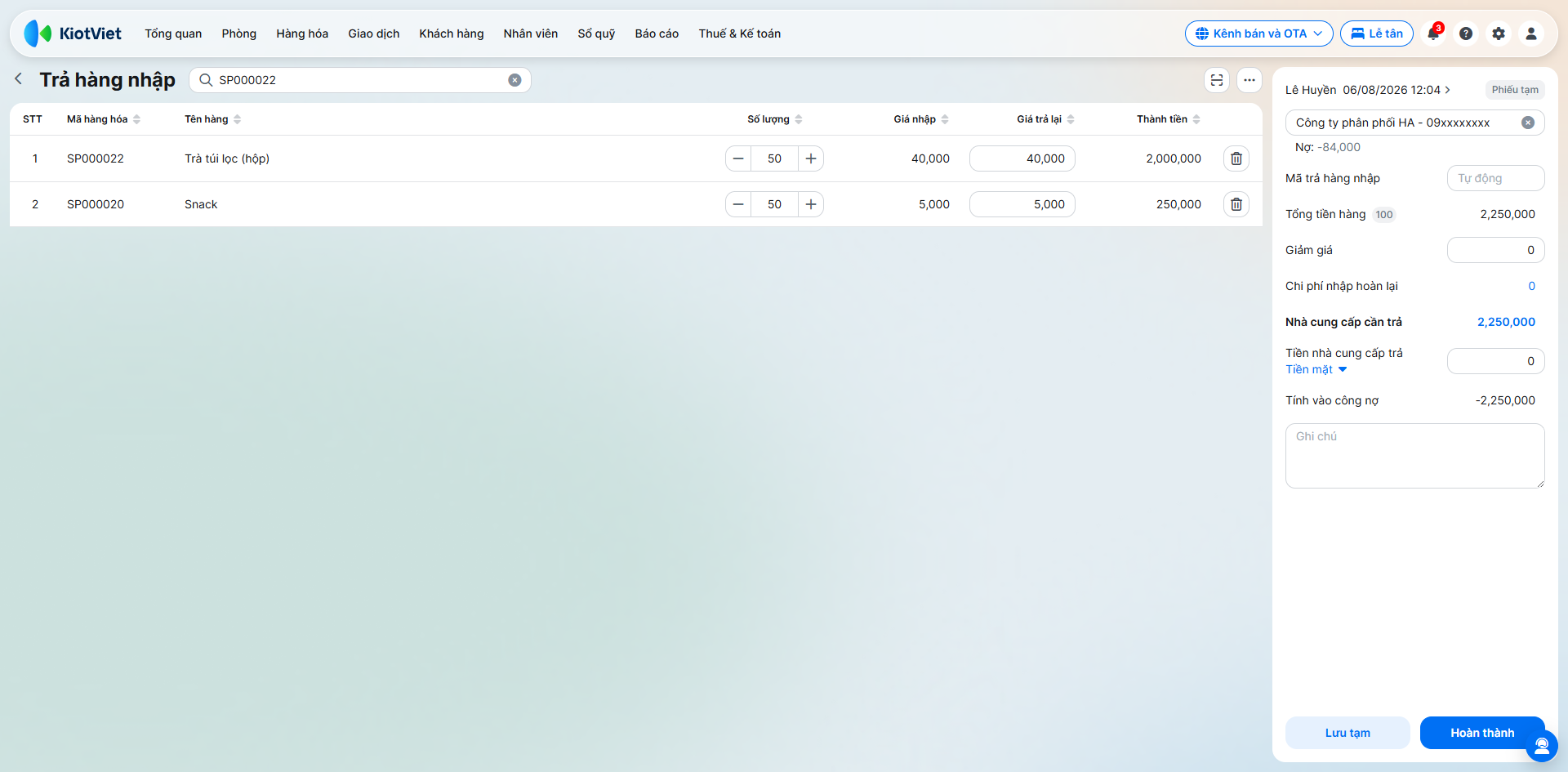Click the Phiếu tạm status badge
1568x772 pixels.
point(1515,90)
